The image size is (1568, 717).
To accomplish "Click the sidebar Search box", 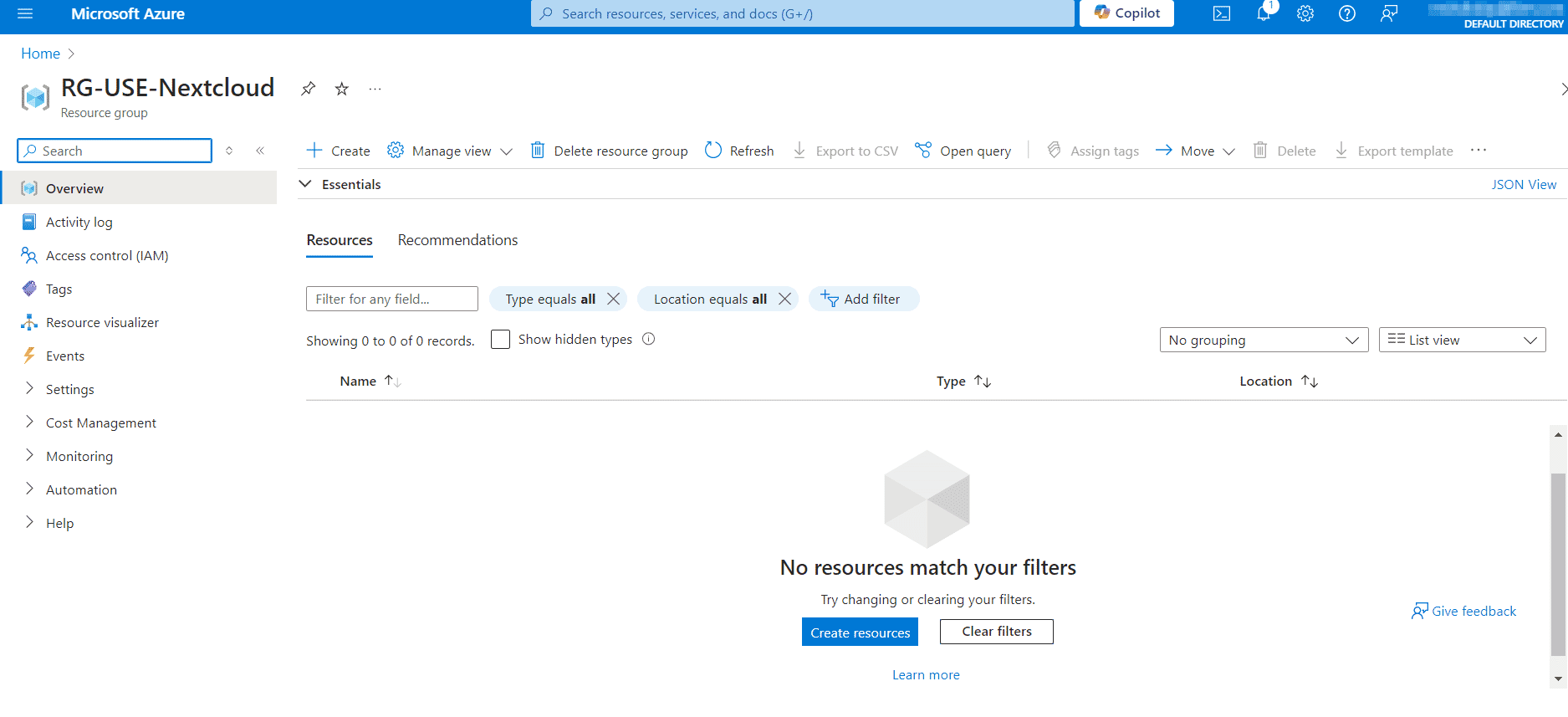I will click(x=115, y=151).
